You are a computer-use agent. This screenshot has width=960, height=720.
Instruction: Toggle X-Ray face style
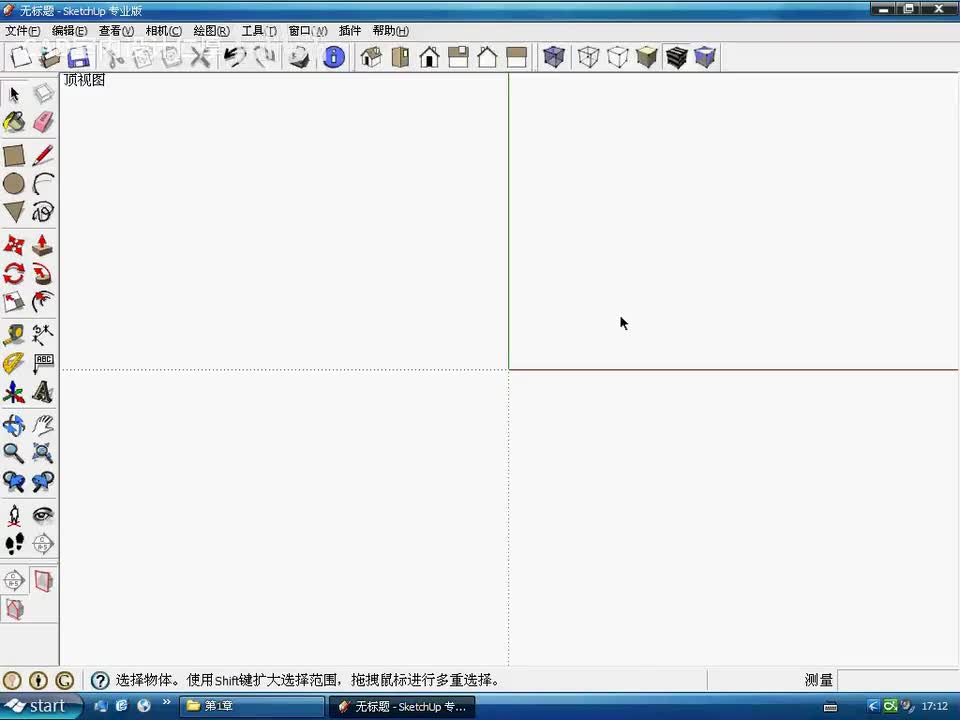(x=553, y=57)
